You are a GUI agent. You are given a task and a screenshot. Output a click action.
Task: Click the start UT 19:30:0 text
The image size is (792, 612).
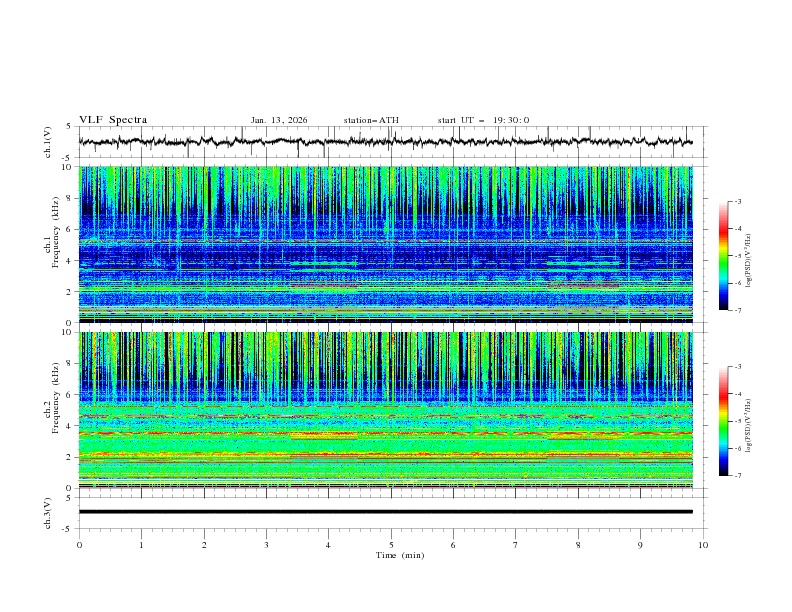[483, 120]
